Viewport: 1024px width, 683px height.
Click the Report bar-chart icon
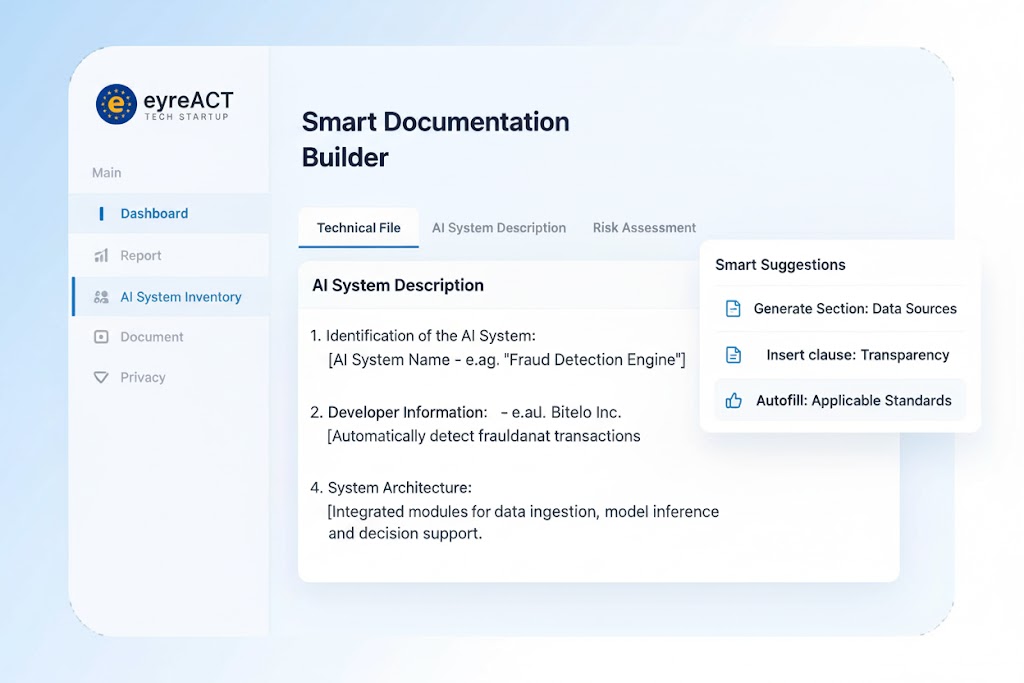pos(99,255)
